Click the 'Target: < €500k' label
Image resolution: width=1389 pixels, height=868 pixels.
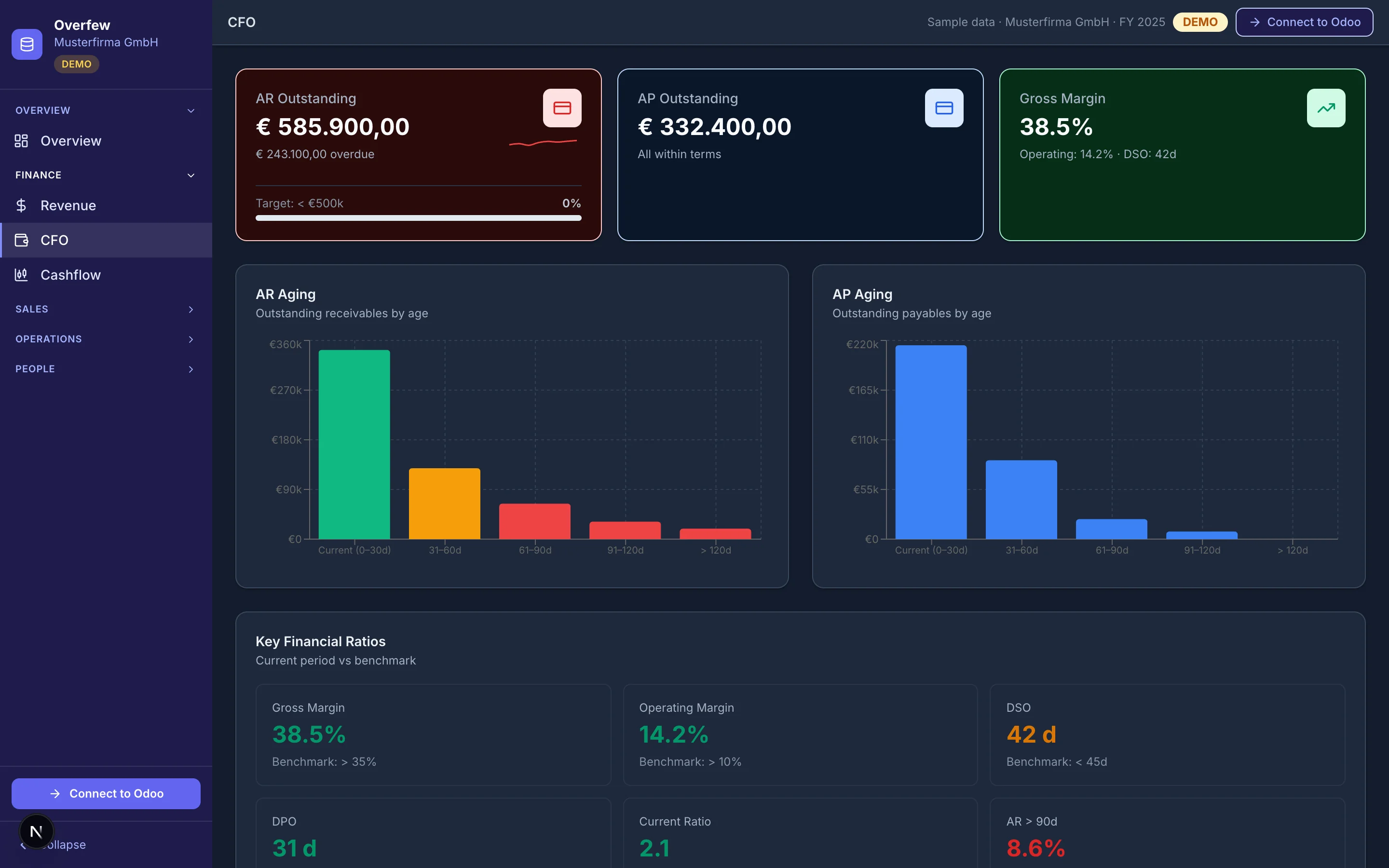(300, 203)
